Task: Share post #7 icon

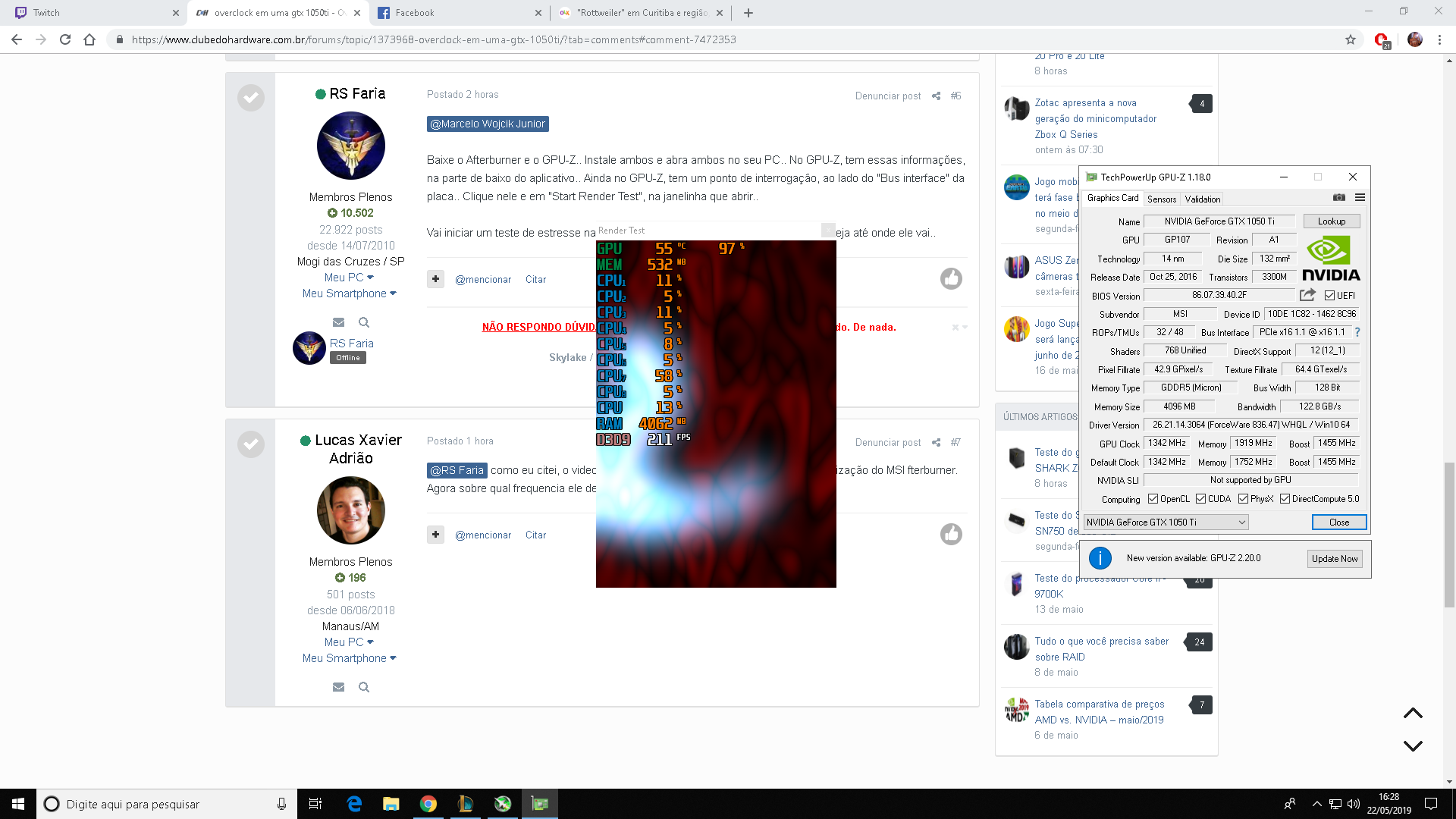Action: pos(937,442)
